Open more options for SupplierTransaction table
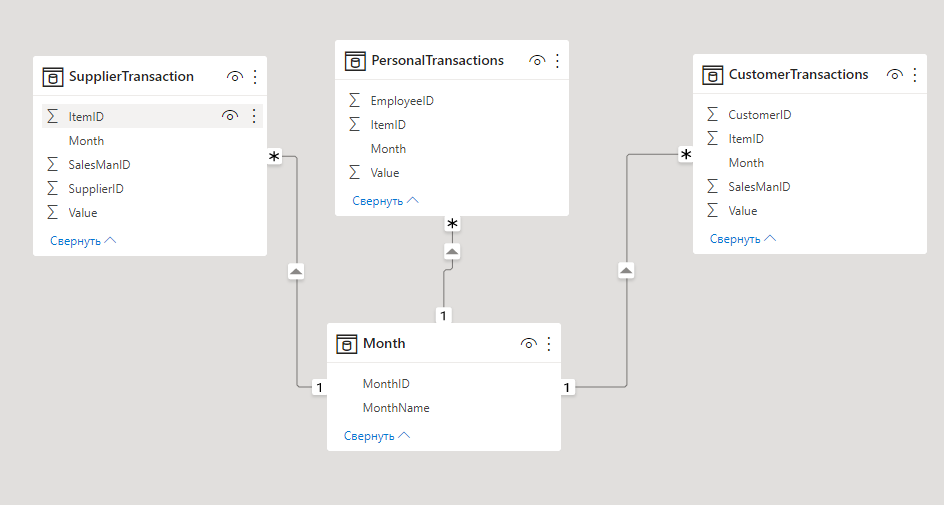 pos(255,76)
